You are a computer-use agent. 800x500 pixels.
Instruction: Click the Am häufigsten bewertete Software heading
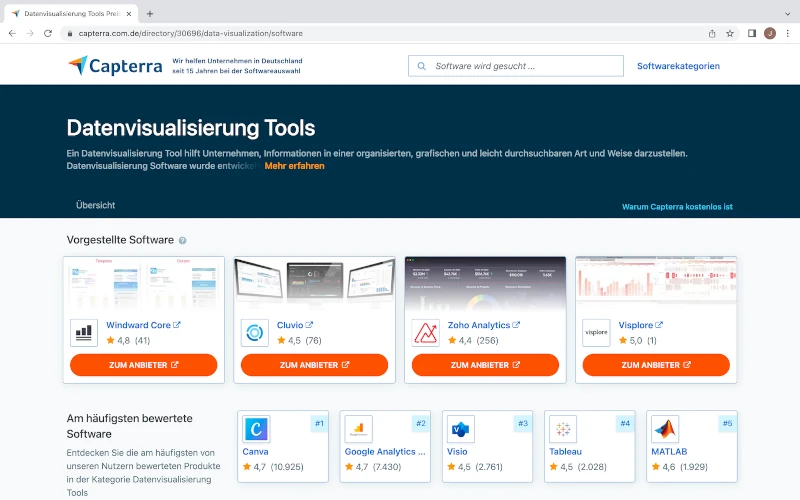coord(130,426)
